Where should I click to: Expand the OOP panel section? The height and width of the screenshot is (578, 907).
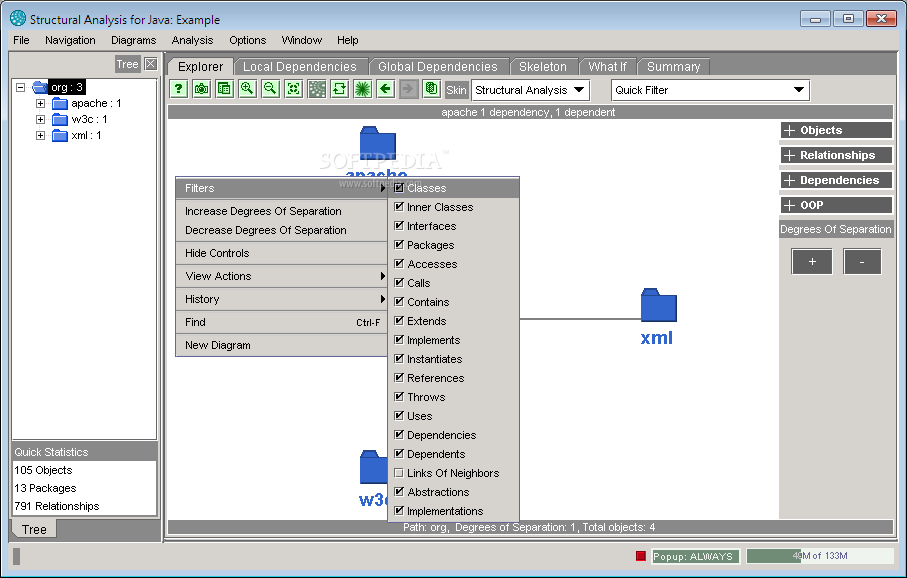[x=836, y=205]
